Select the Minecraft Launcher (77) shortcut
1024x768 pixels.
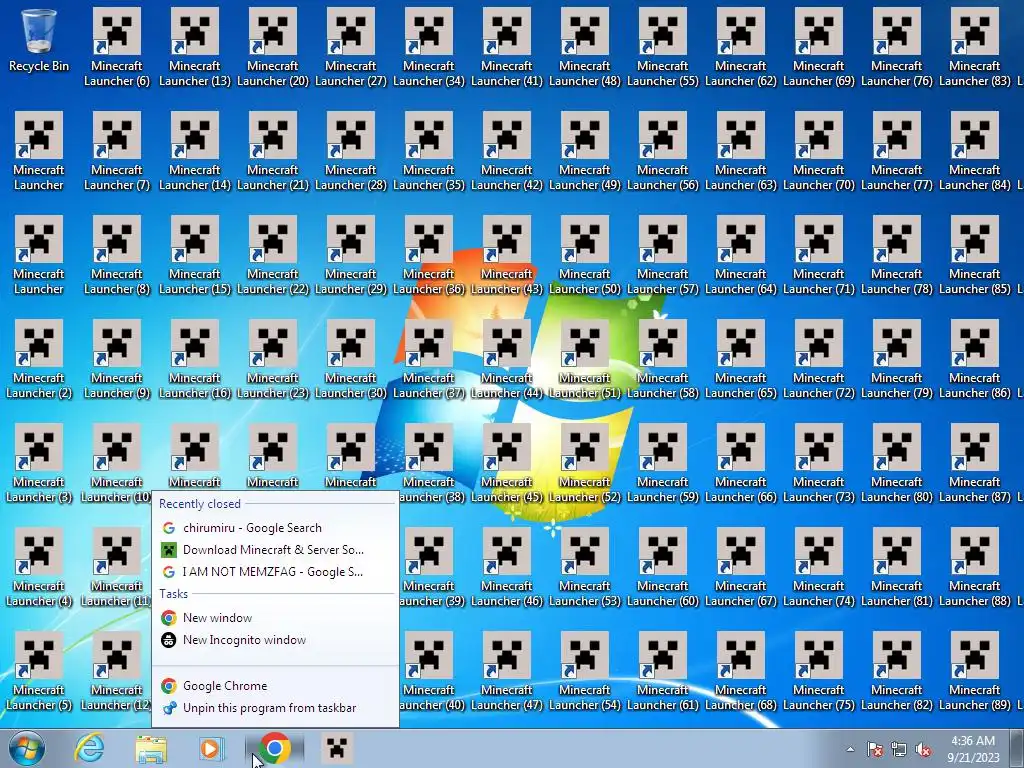pyautogui.click(x=897, y=151)
